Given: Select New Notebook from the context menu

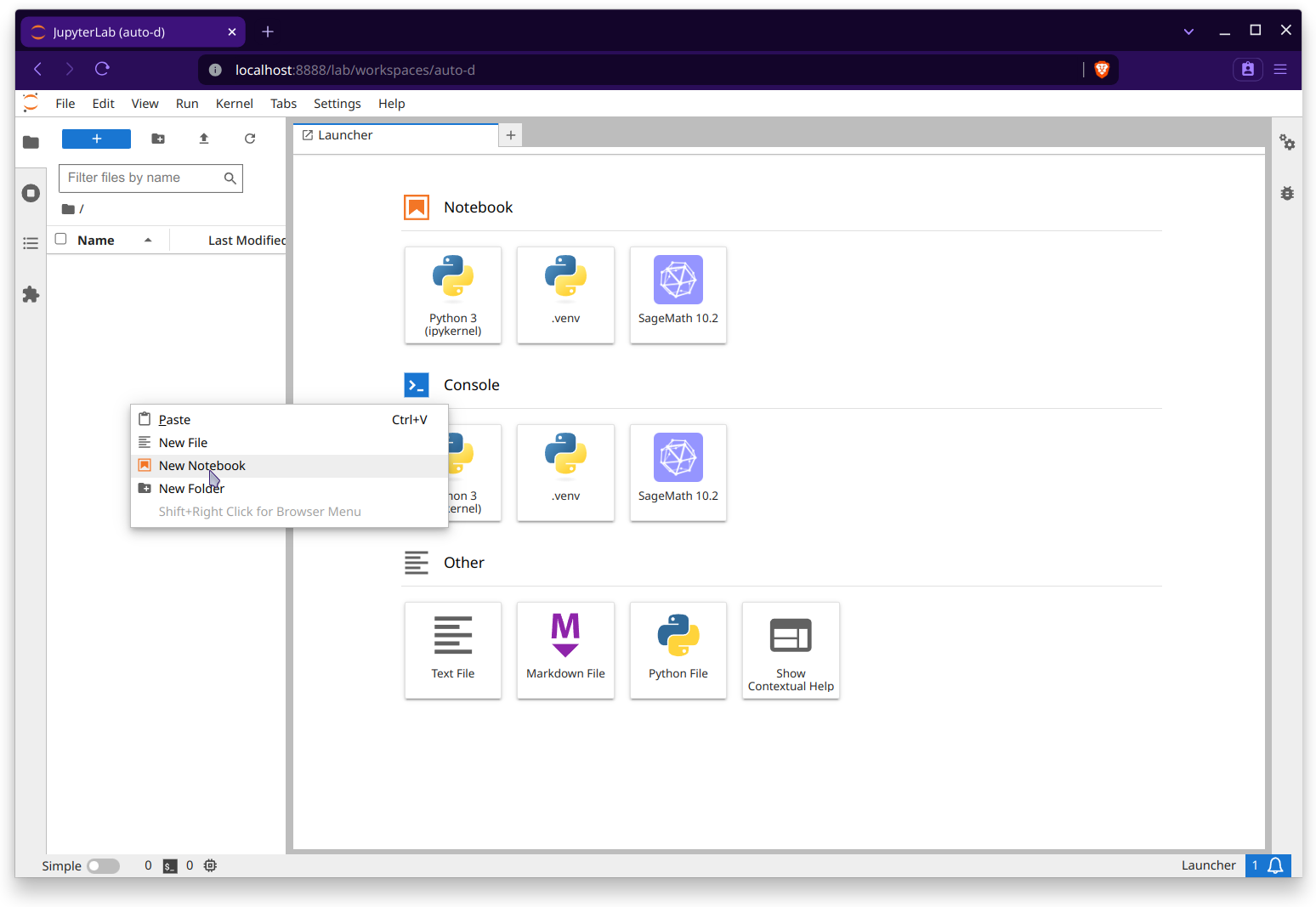Looking at the screenshot, I should (x=202, y=466).
